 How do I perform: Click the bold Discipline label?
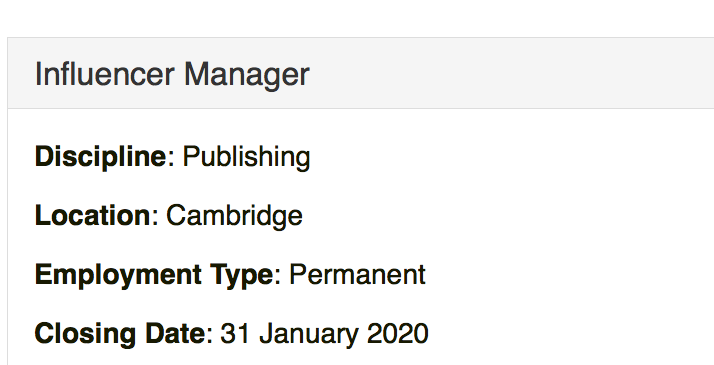click(x=101, y=157)
